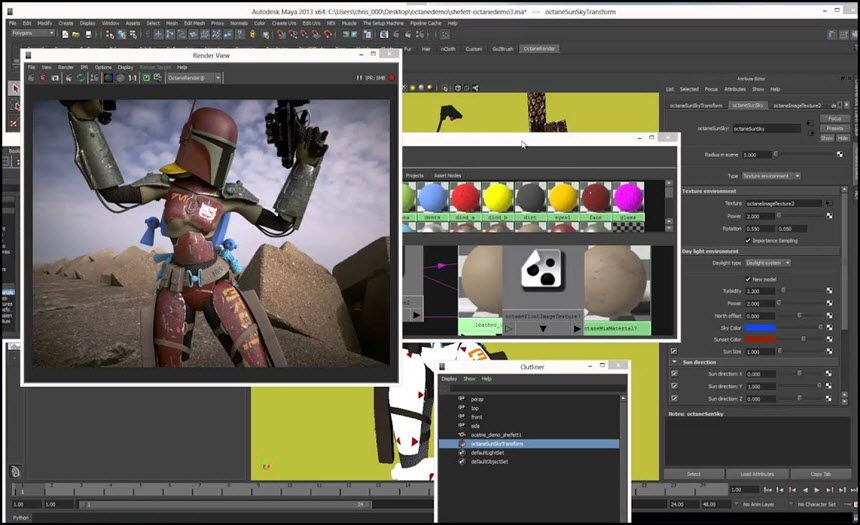
Task: Click the pause IPR icon in Render View
Action: tap(359, 78)
